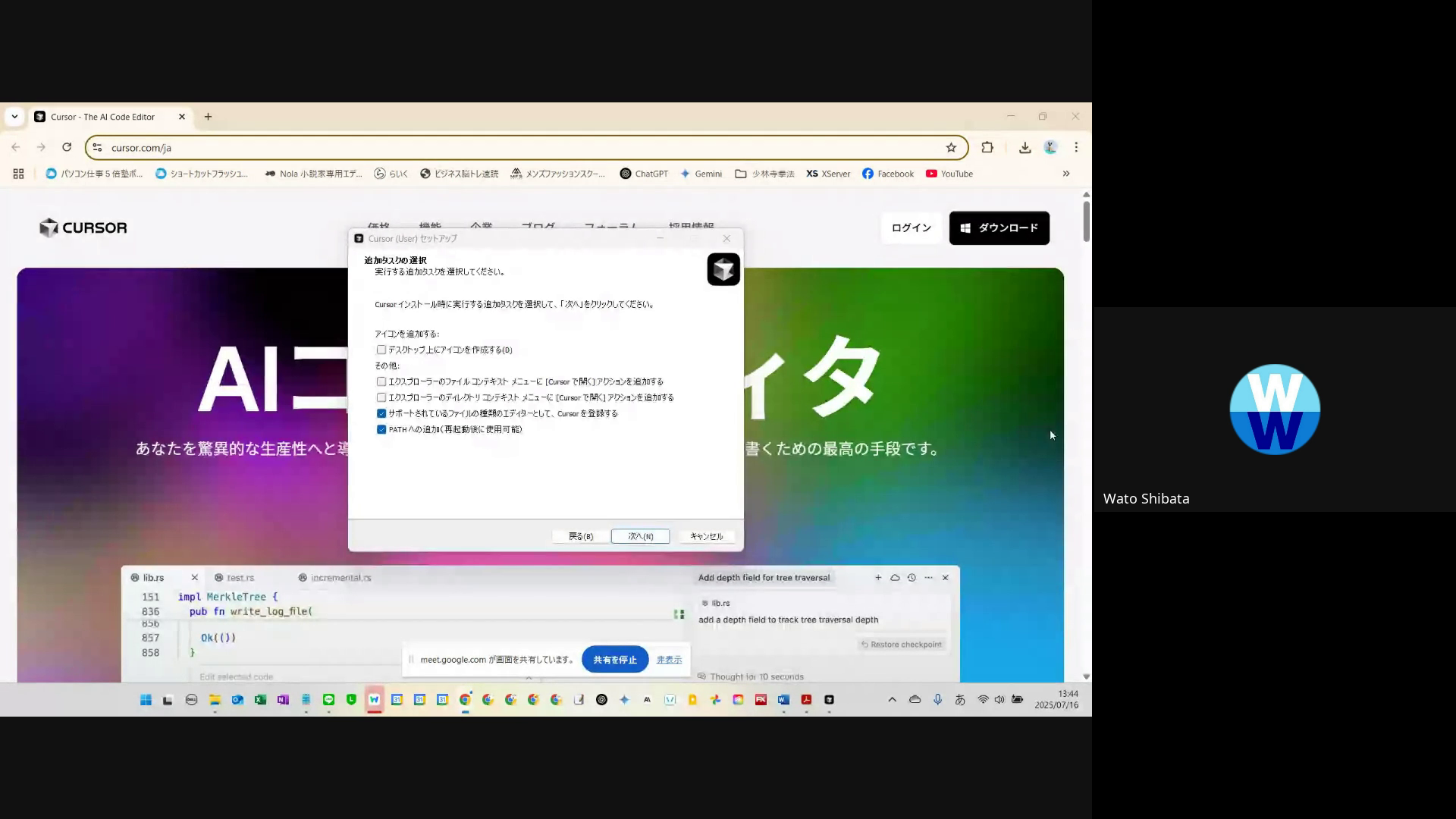This screenshot has height=819, width=1456.
Task: Open the browser extensions puzzle icon
Action: coord(987,147)
